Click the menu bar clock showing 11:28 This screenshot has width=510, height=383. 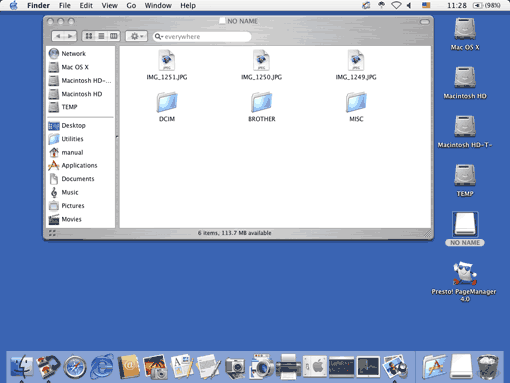point(457,5)
